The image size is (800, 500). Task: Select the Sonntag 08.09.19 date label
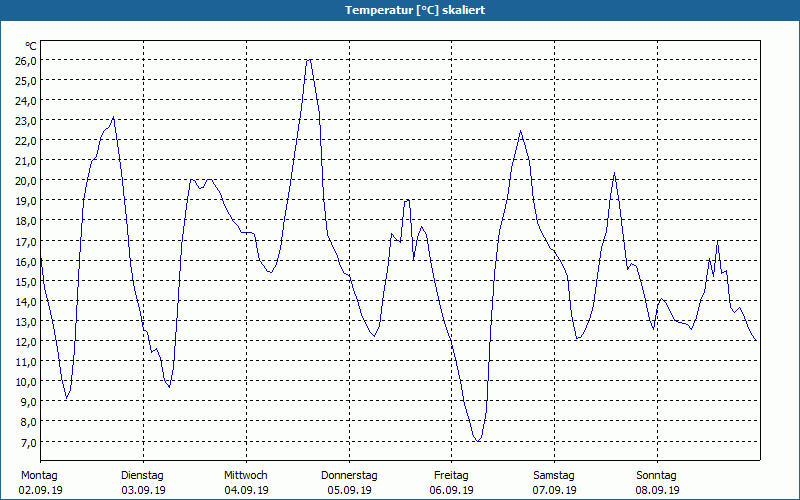[x=657, y=483]
